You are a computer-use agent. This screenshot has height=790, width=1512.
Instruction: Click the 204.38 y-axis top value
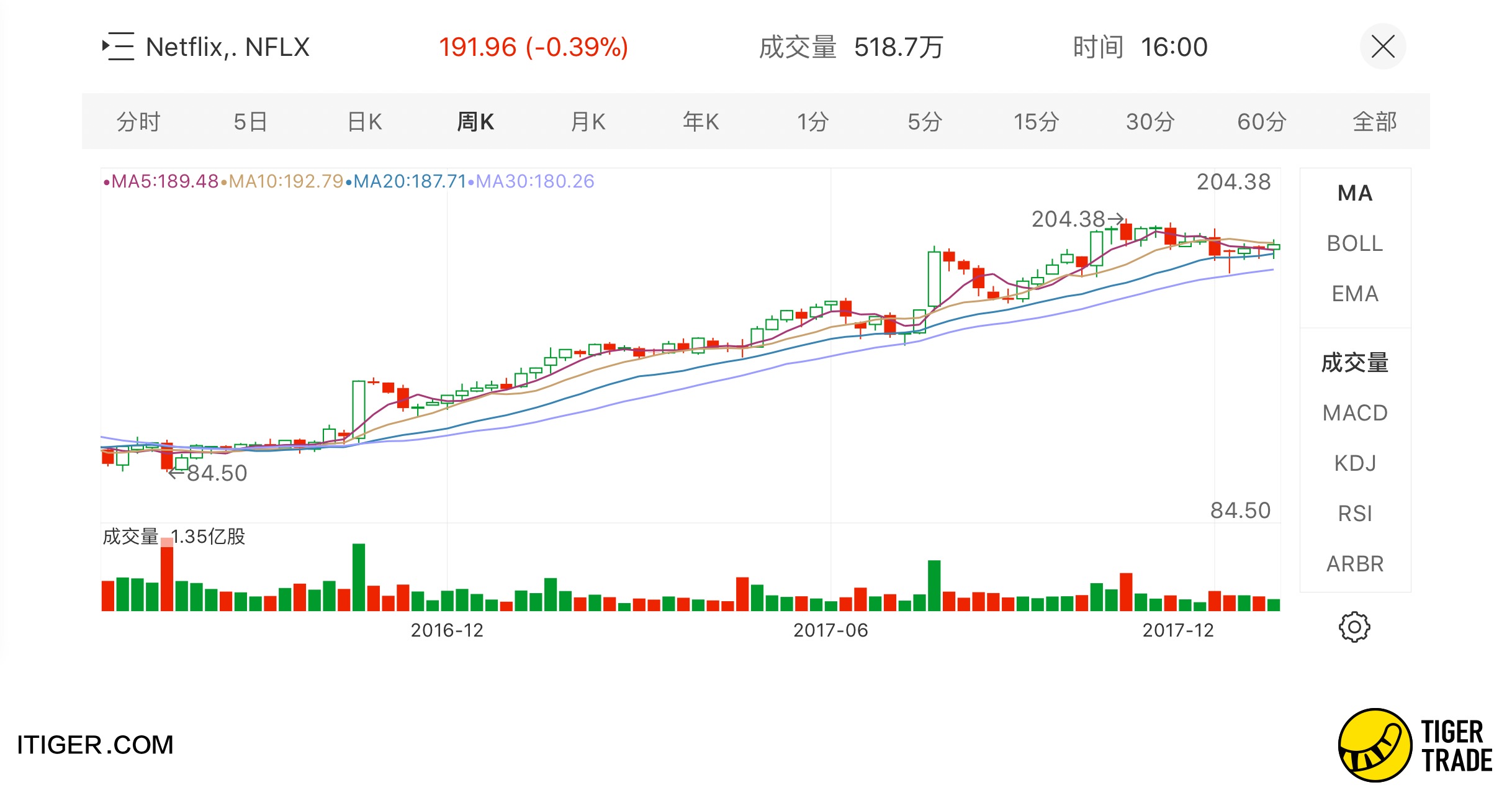pos(1234,182)
